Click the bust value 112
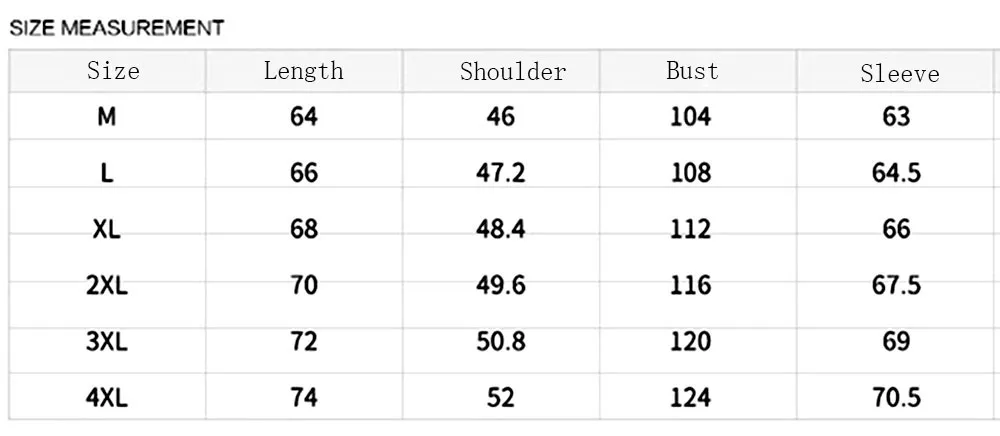The height and width of the screenshot is (436, 1000). coord(691,229)
